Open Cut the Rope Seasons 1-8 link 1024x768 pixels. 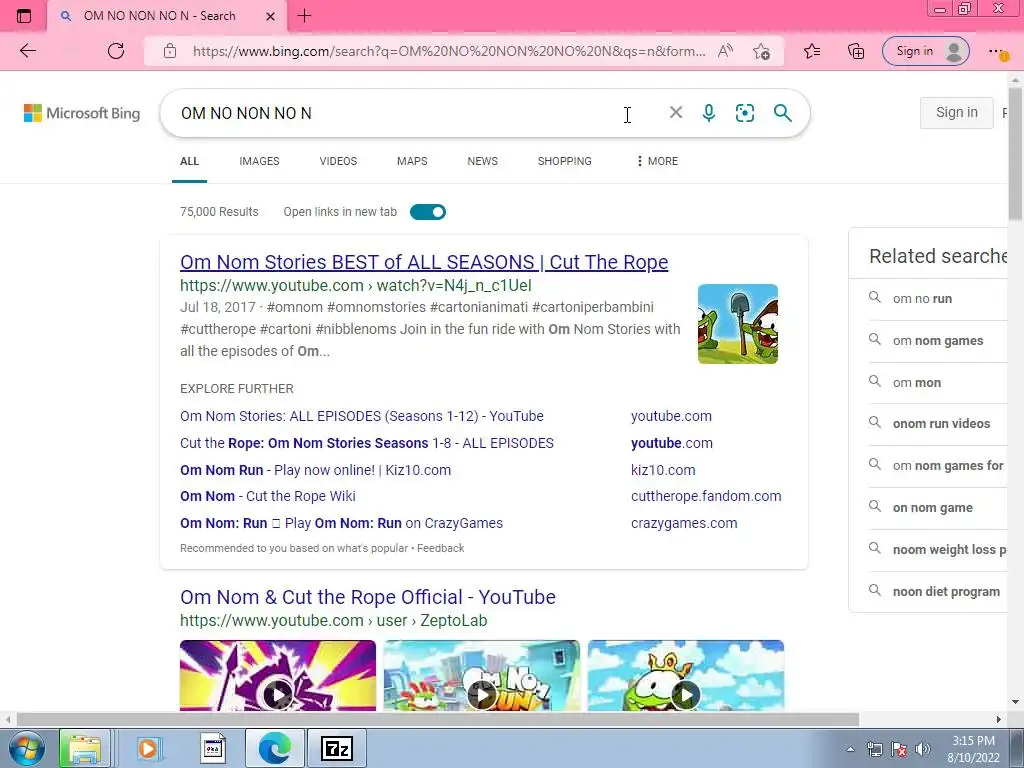[367, 443]
